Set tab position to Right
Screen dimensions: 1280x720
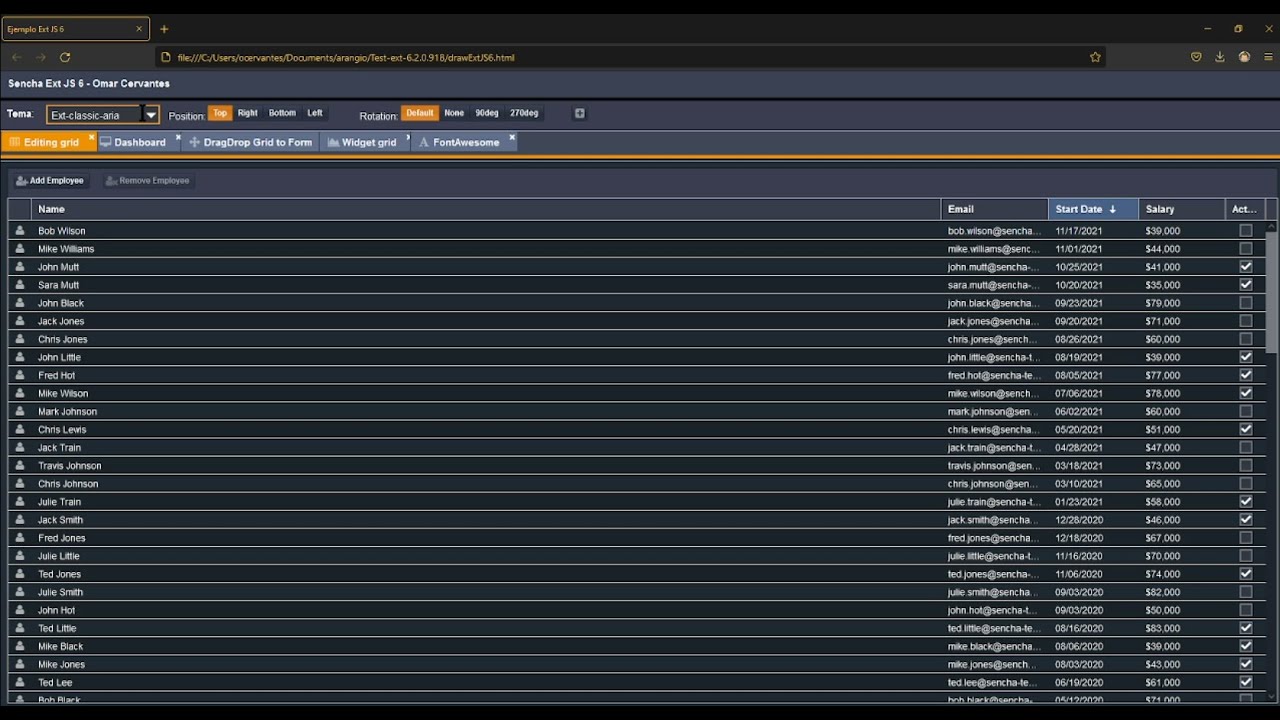pos(248,113)
